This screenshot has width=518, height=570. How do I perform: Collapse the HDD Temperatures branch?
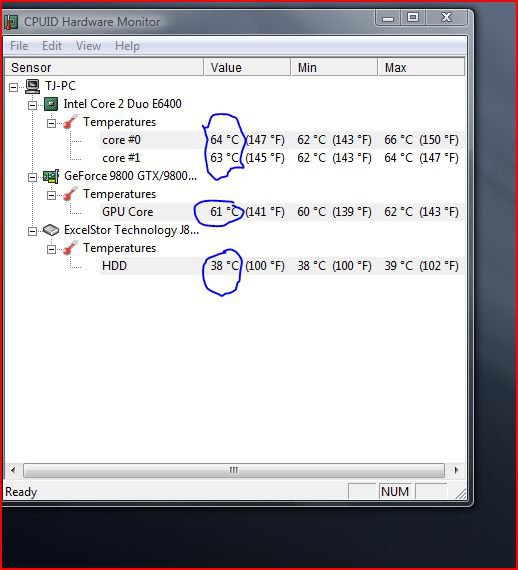coord(51,249)
